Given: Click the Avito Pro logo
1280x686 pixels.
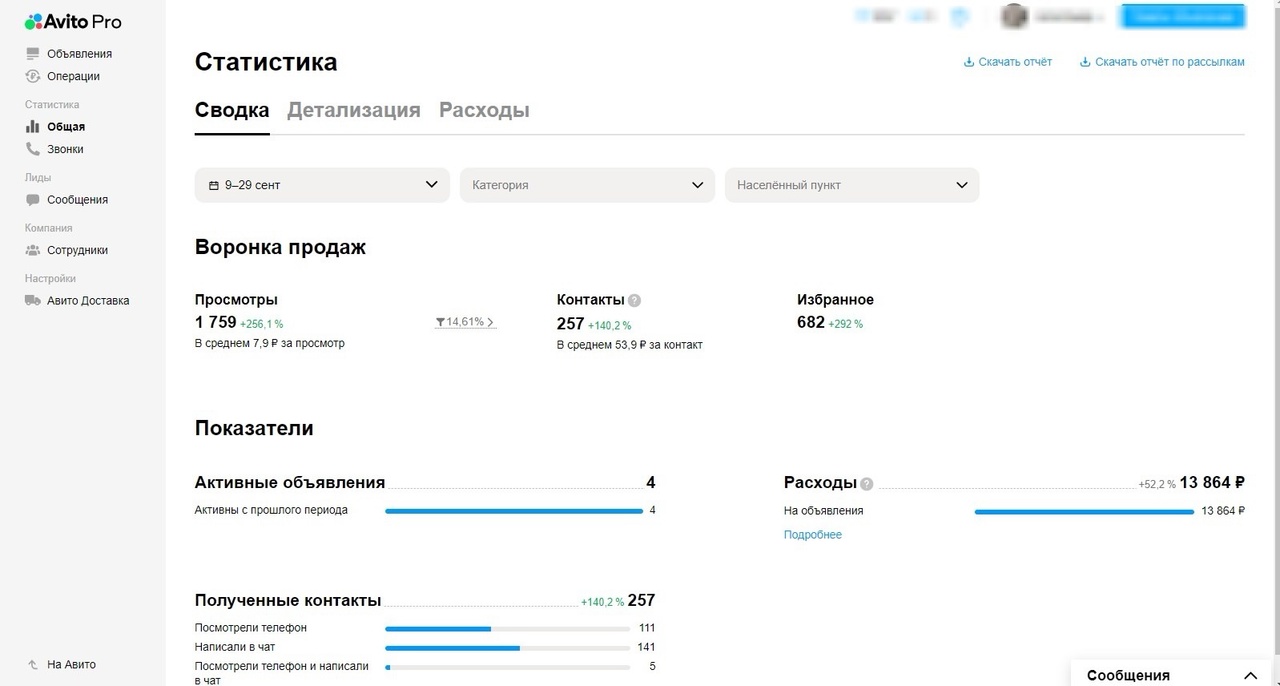Looking at the screenshot, I should (x=70, y=21).
